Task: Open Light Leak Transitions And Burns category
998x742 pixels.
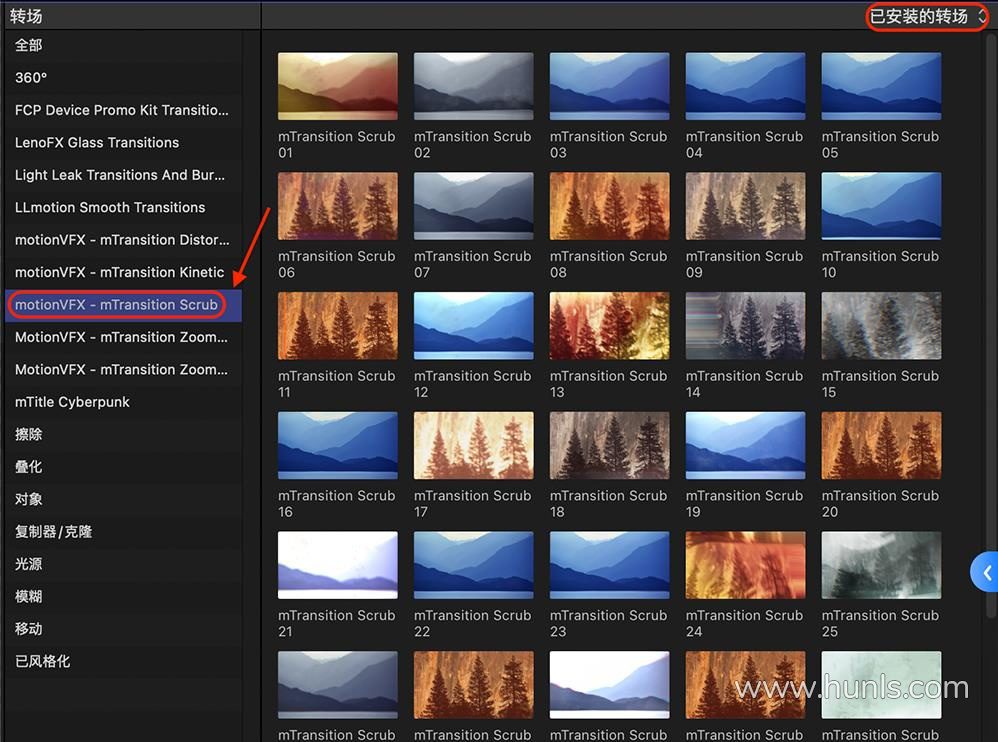Action: tap(123, 175)
